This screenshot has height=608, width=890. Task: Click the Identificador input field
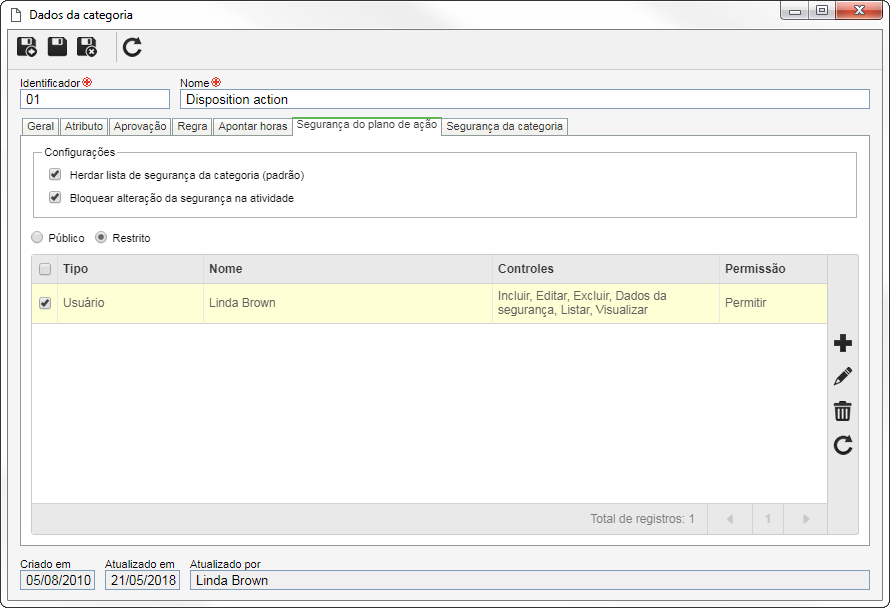tap(95, 99)
